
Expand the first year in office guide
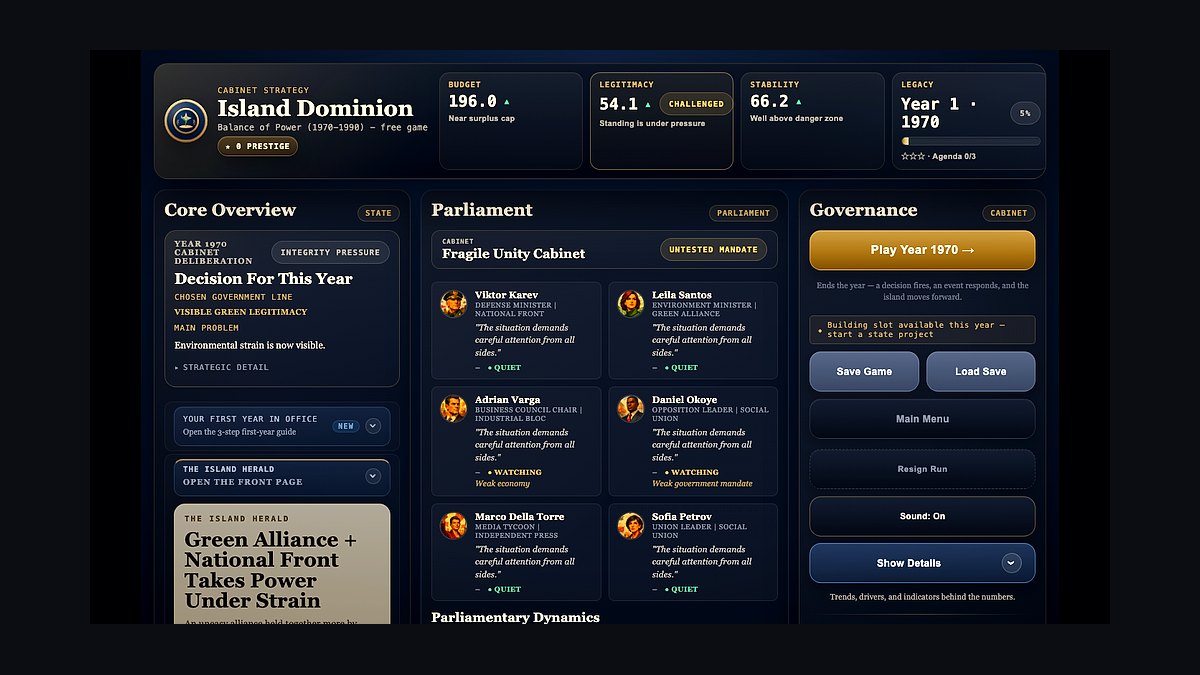click(373, 426)
